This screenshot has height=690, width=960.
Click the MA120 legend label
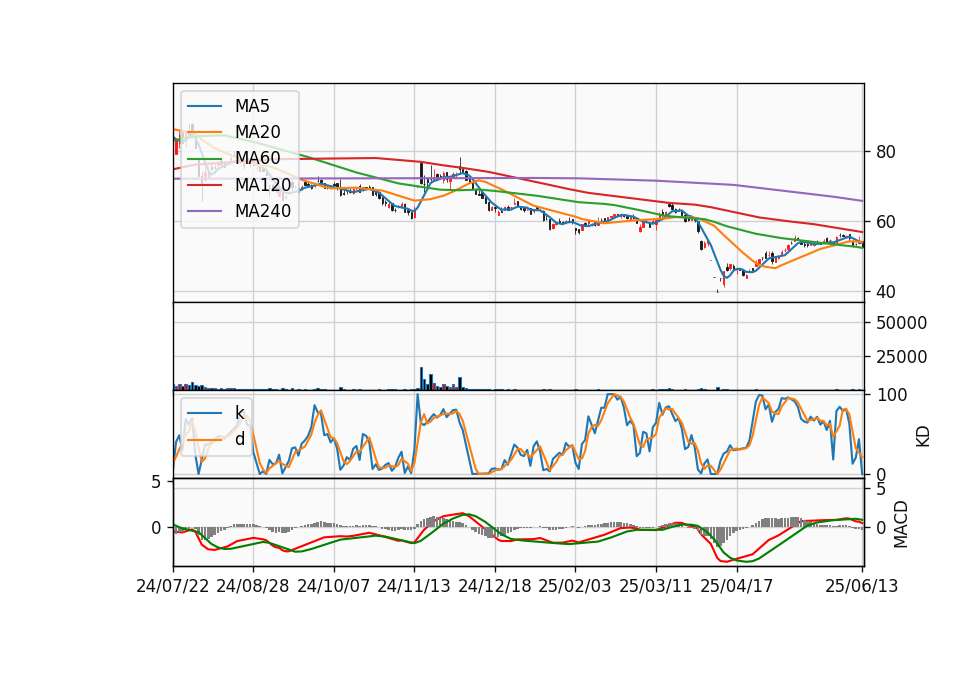pos(263,185)
